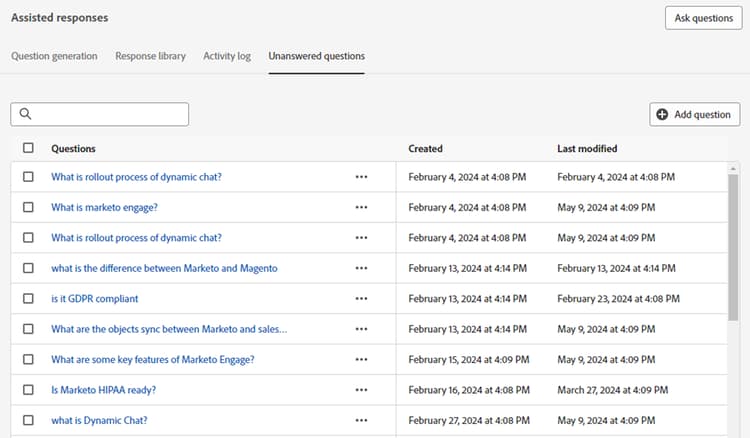
Task: Check the box for 'is it GDPR compliant'
Action: point(28,299)
